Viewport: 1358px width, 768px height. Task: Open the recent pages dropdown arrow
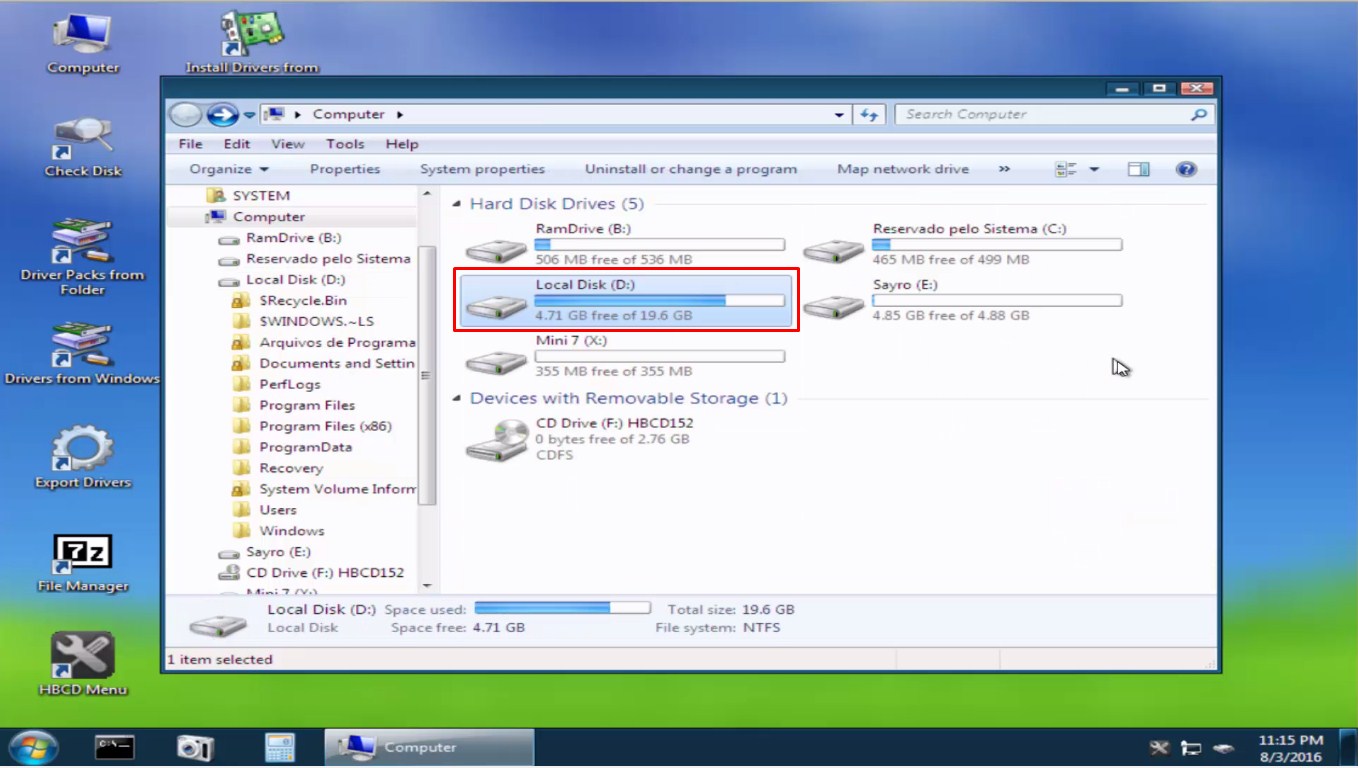pyautogui.click(x=249, y=115)
